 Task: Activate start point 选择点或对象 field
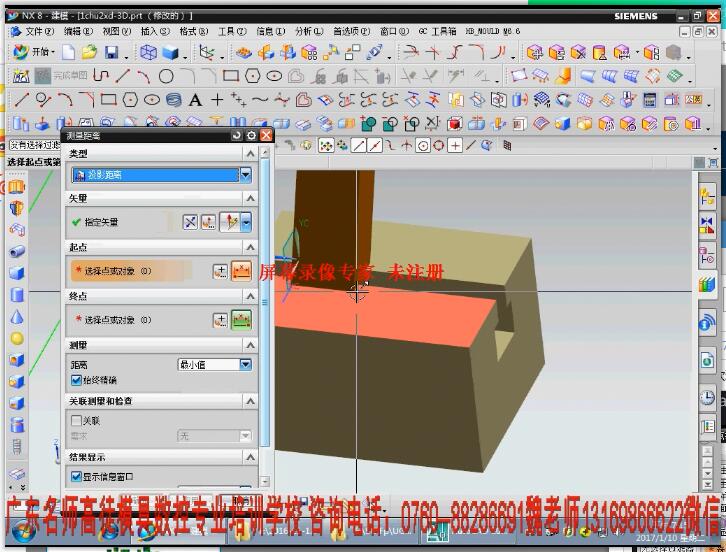(x=130, y=271)
